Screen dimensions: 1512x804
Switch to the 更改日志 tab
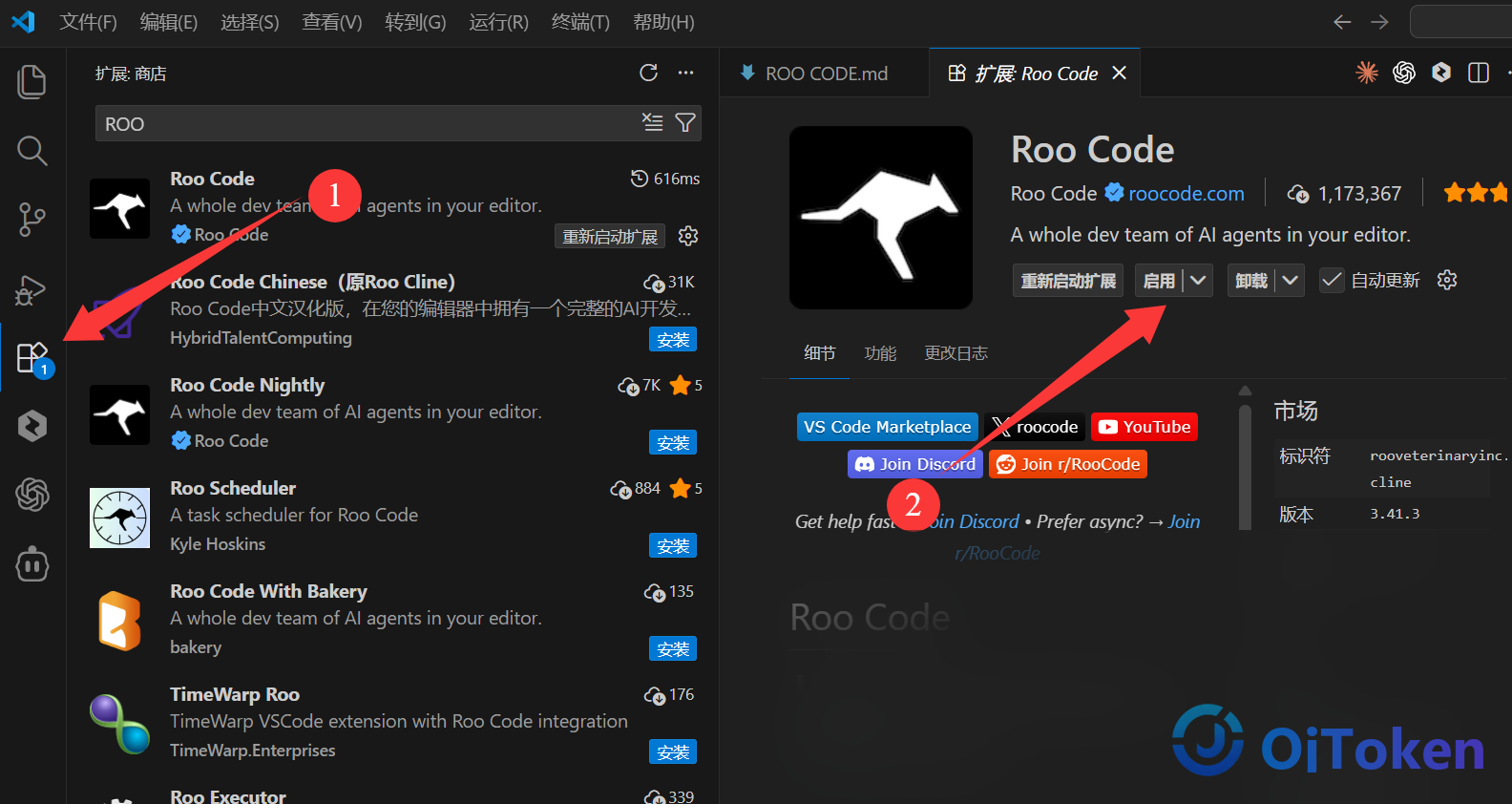(955, 353)
